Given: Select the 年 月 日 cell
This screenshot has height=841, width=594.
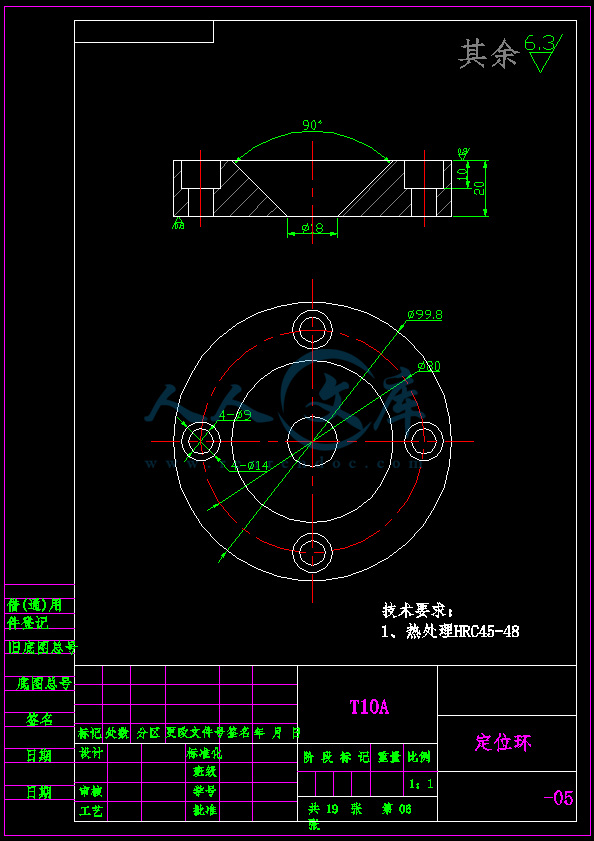Looking at the screenshot, I should pos(277,733).
